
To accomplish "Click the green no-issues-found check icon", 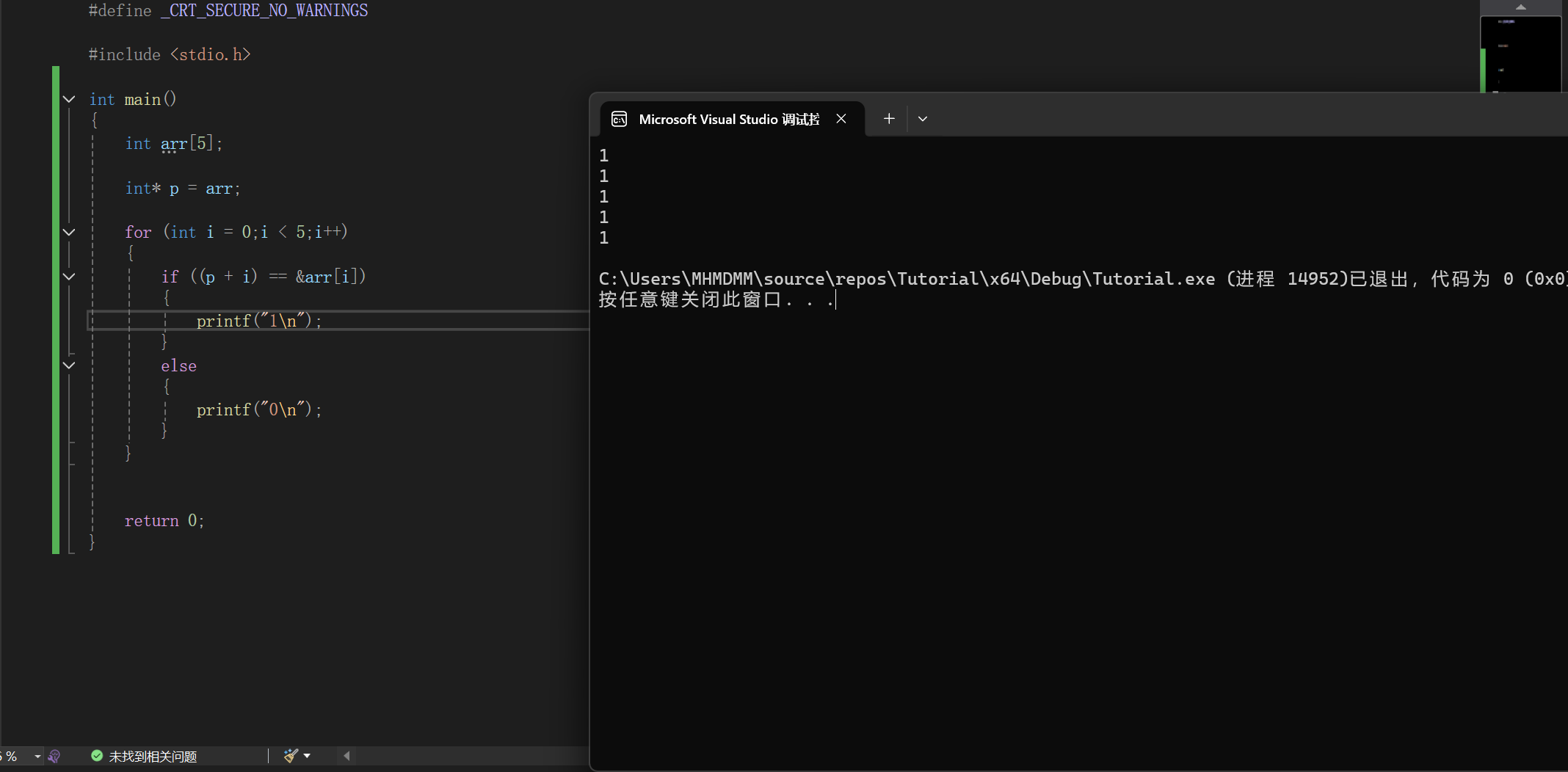I will 97,756.
